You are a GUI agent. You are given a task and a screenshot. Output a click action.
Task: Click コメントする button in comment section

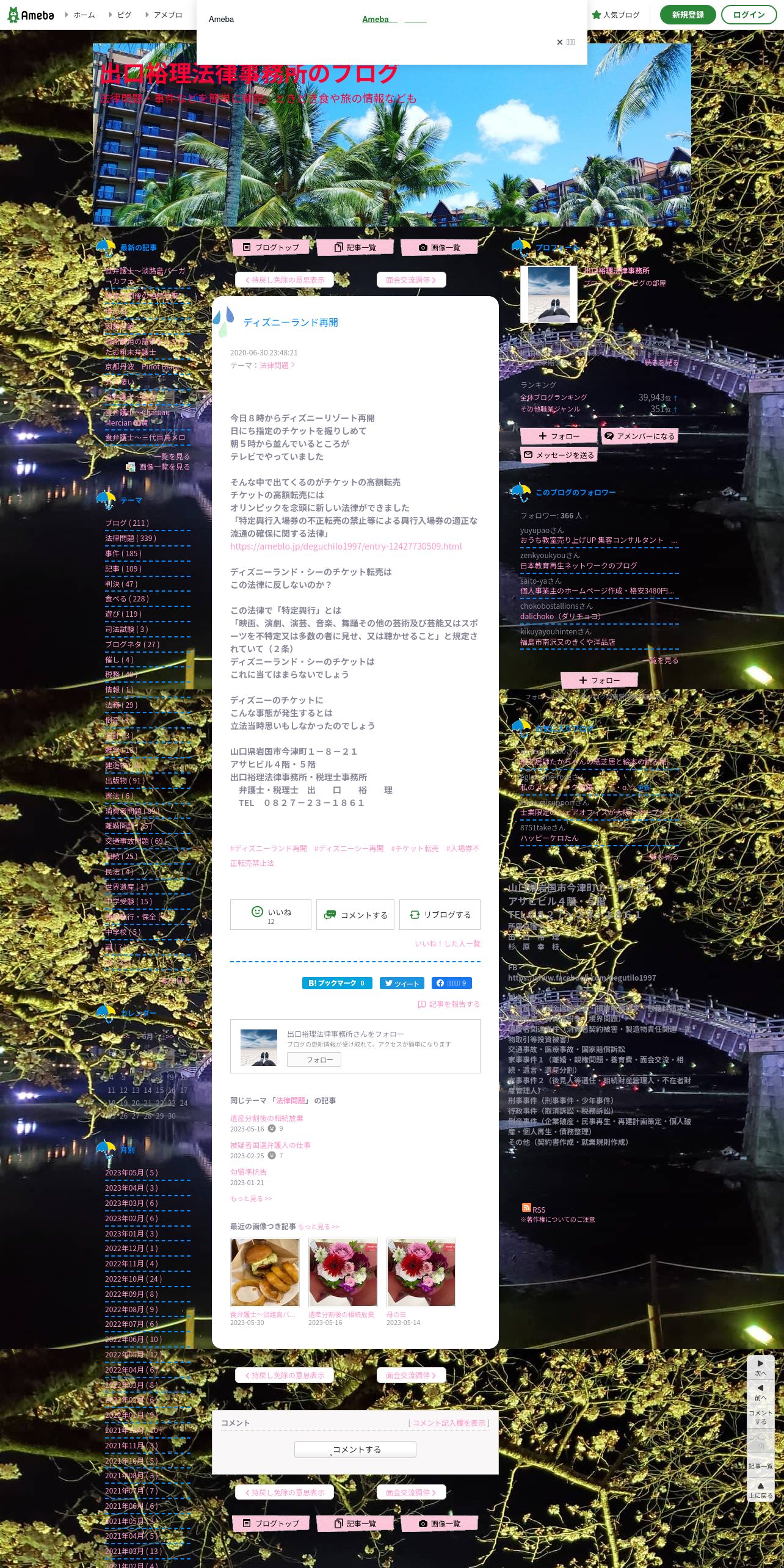[355, 1450]
